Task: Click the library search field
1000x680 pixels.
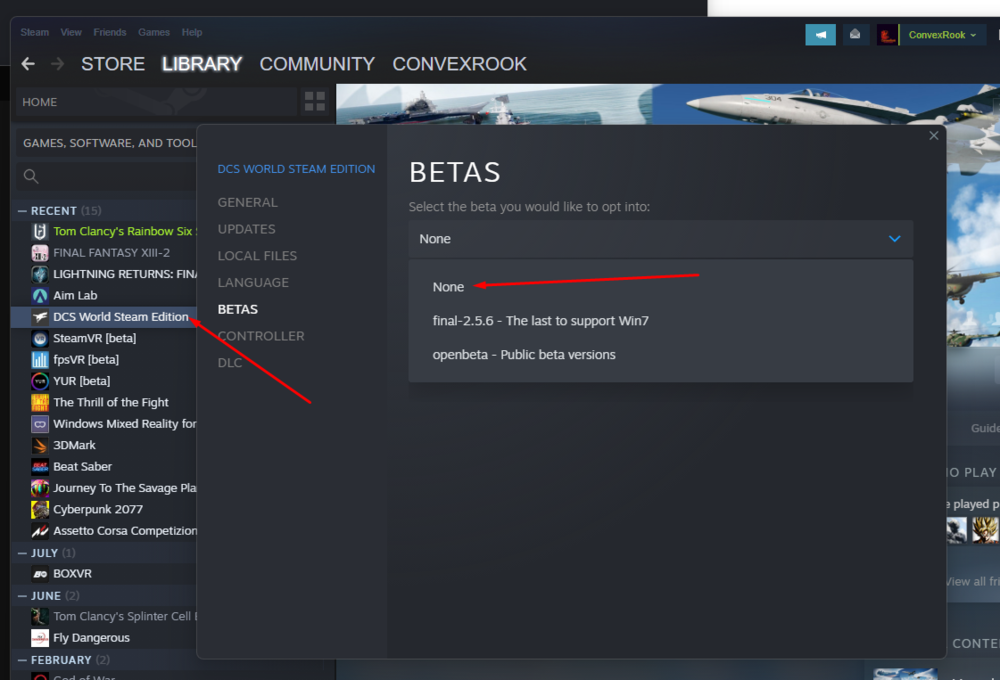Action: [x=107, y=177]
